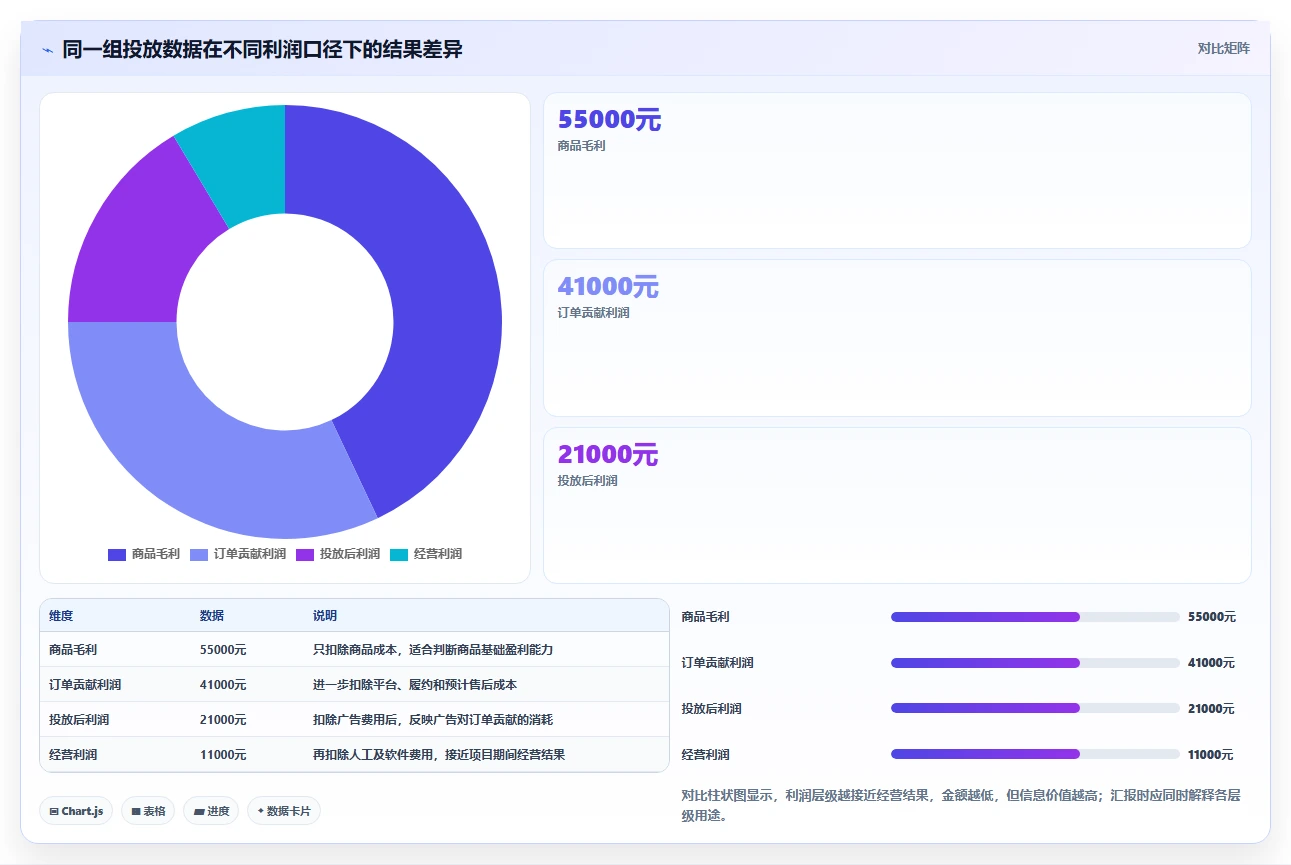Click 41000元 value beside progress bar

tap(1211, 663)
